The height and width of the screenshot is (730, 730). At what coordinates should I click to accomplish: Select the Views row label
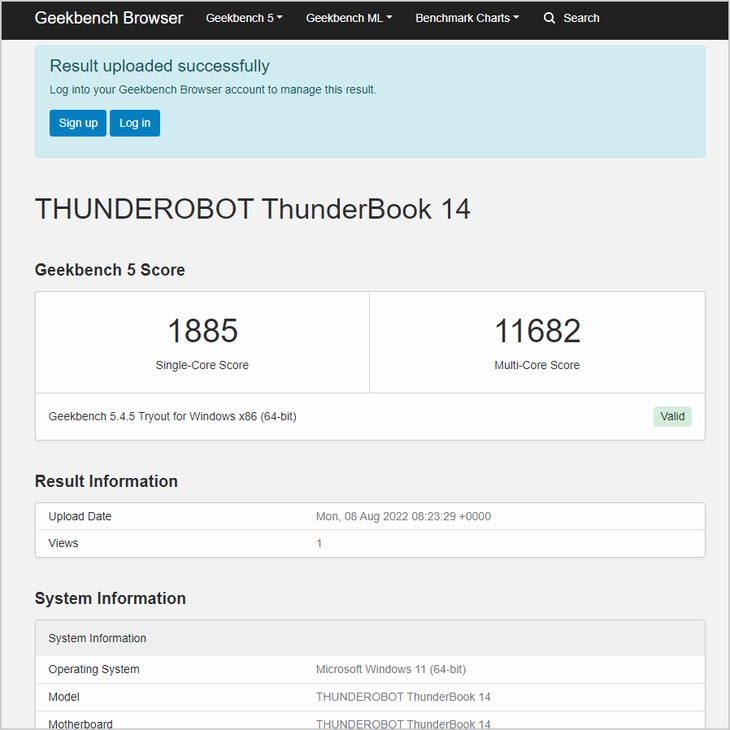(63, 543)
